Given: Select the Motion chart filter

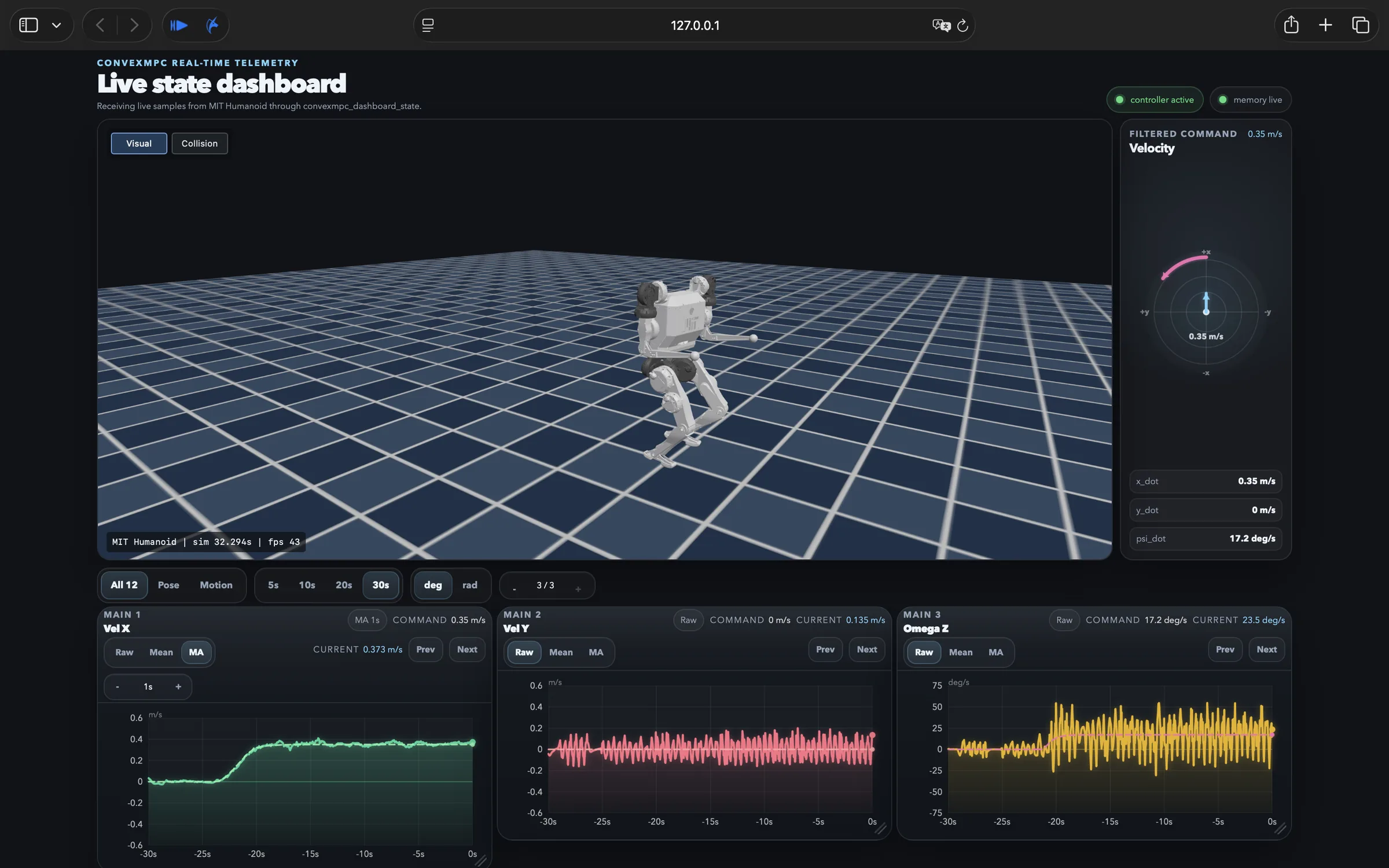Looking at the screenshot, I should pos(216,585).
